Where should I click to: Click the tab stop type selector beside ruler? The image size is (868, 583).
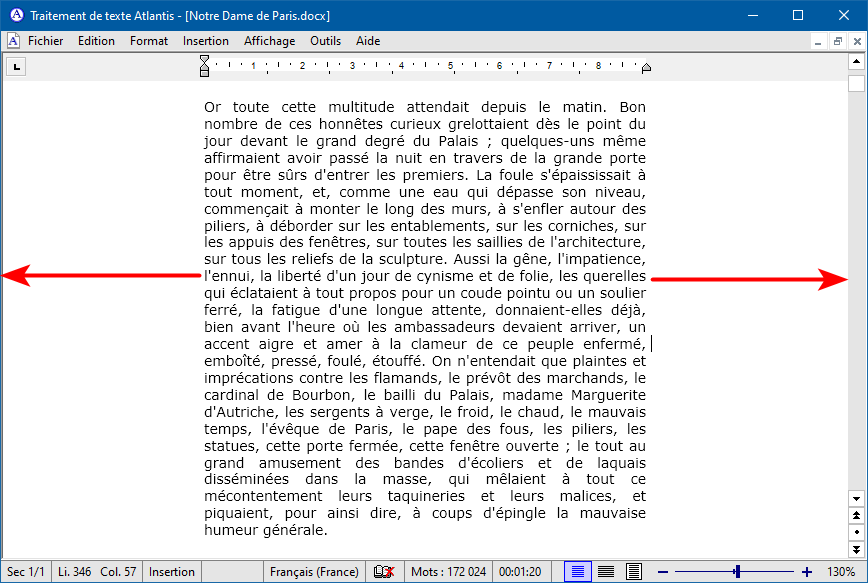[x=17, y=67]
